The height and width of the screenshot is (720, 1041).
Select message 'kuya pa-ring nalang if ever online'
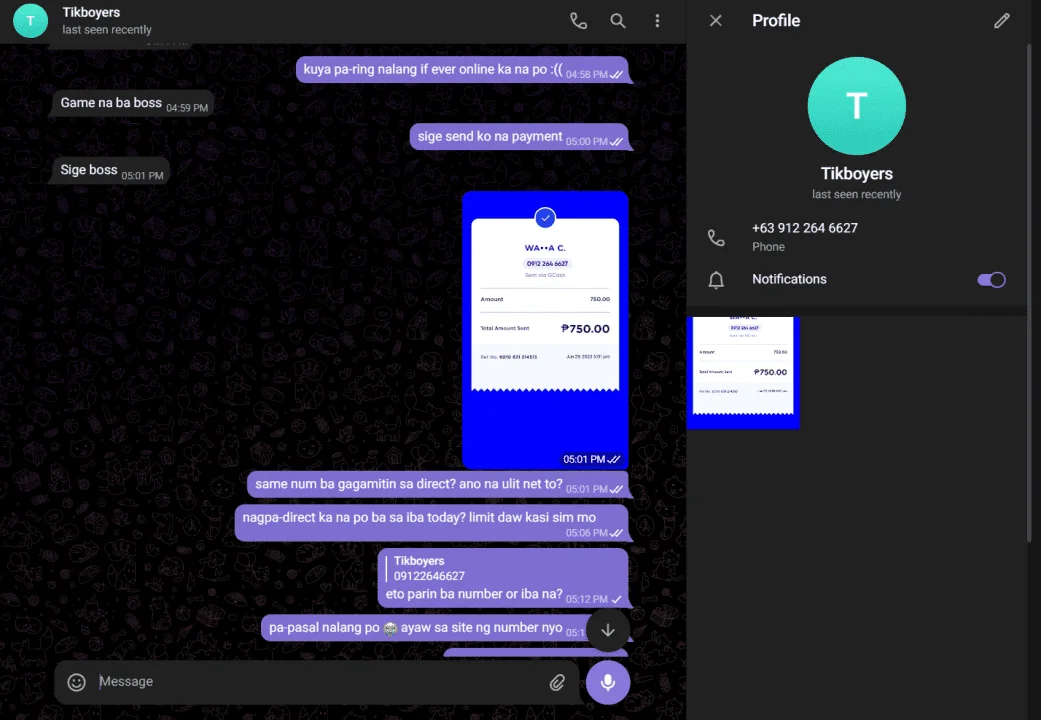462,70
